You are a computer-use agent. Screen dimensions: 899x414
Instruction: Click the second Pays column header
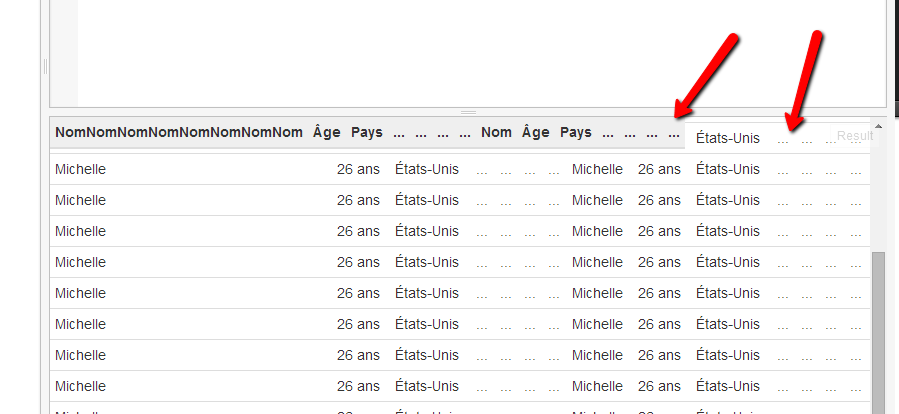coord(576,132)
